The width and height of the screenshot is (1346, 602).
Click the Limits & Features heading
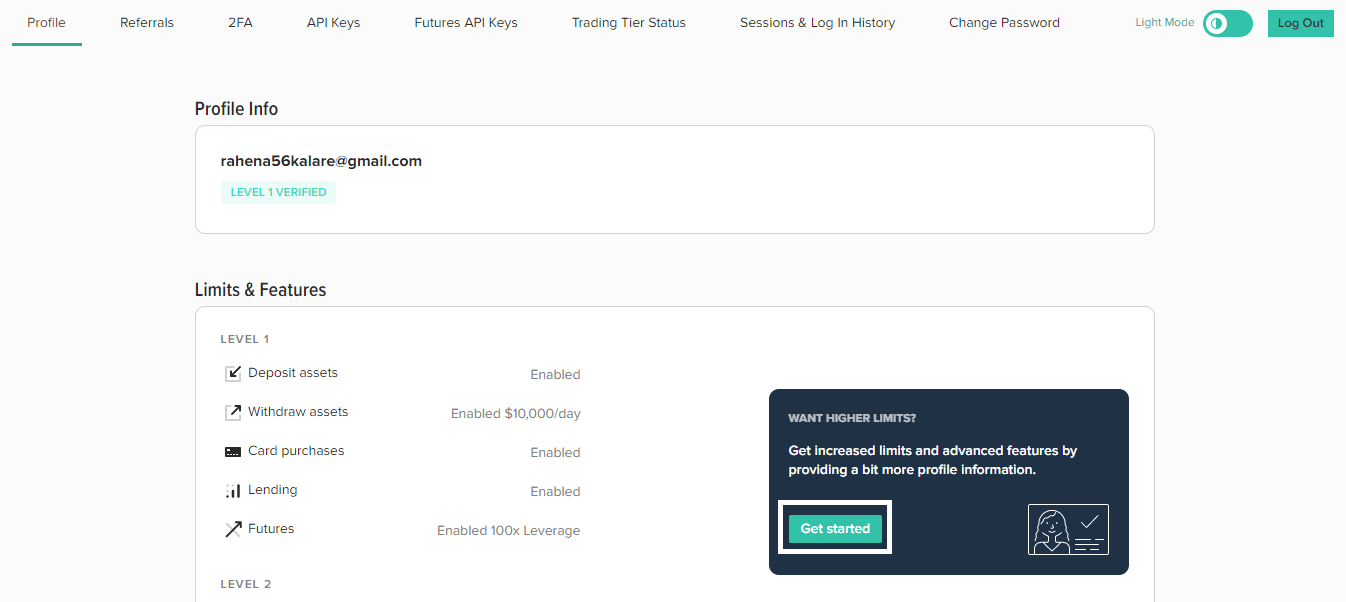260,290
